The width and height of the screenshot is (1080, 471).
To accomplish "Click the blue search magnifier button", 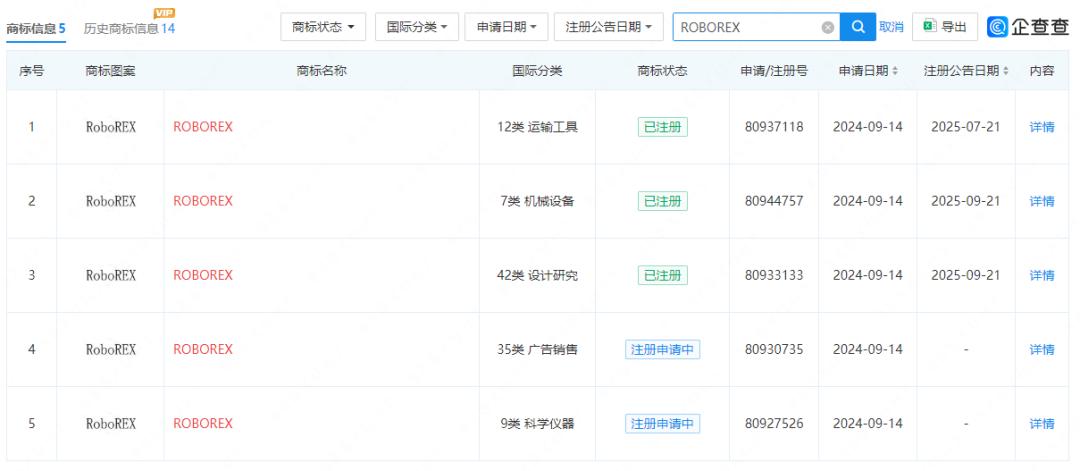I will (x=857, y=27).
